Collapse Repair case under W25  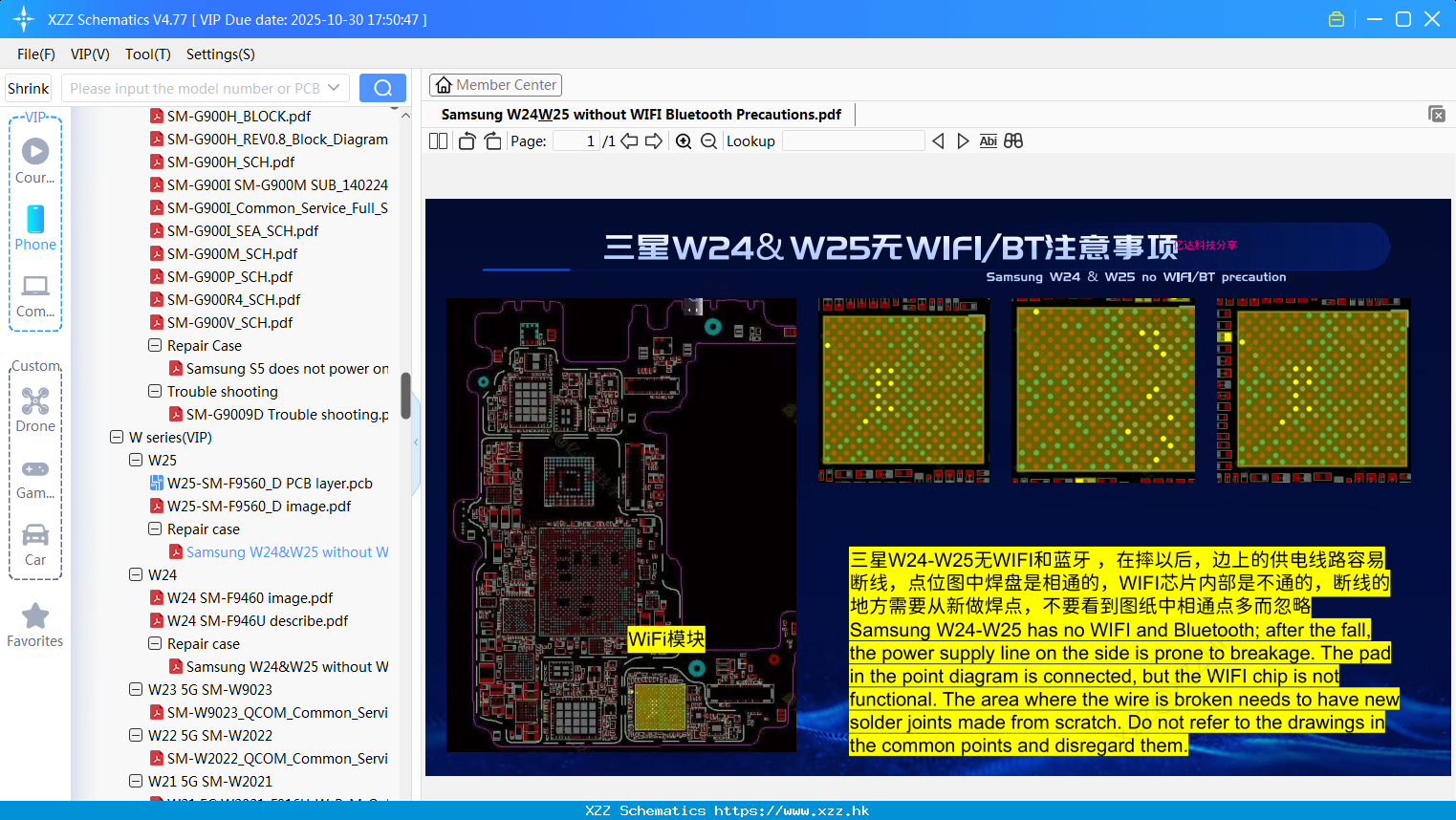[x=155, y=529]
